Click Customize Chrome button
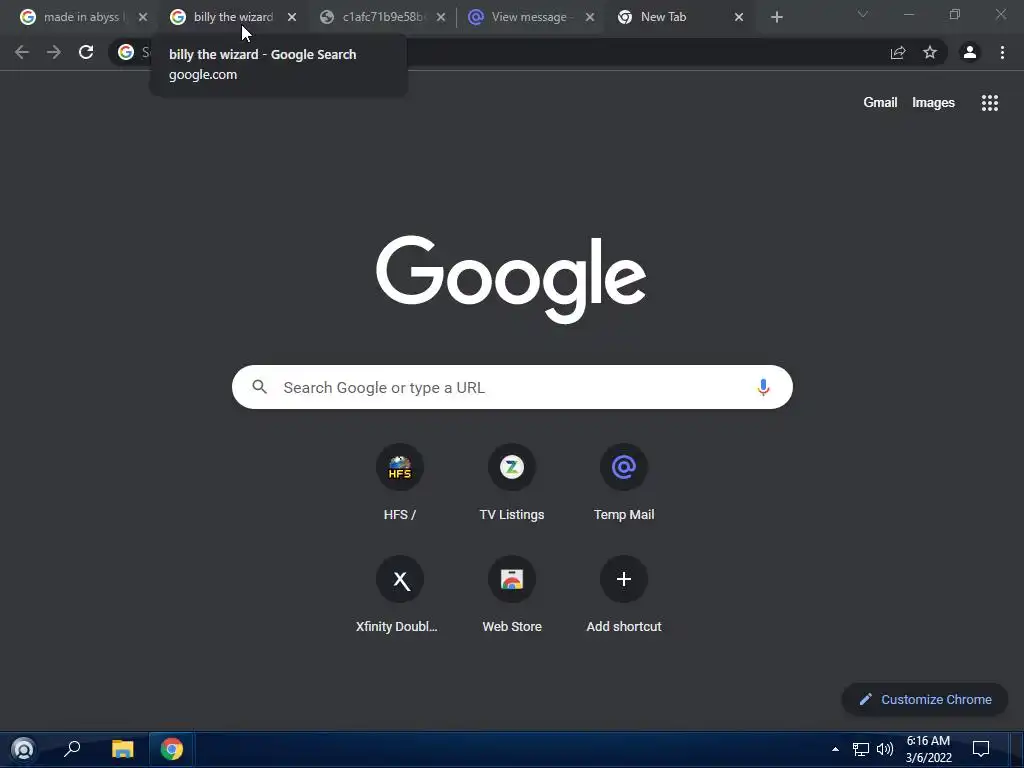Screen dimensions: 1024x768 click(925, 699)
